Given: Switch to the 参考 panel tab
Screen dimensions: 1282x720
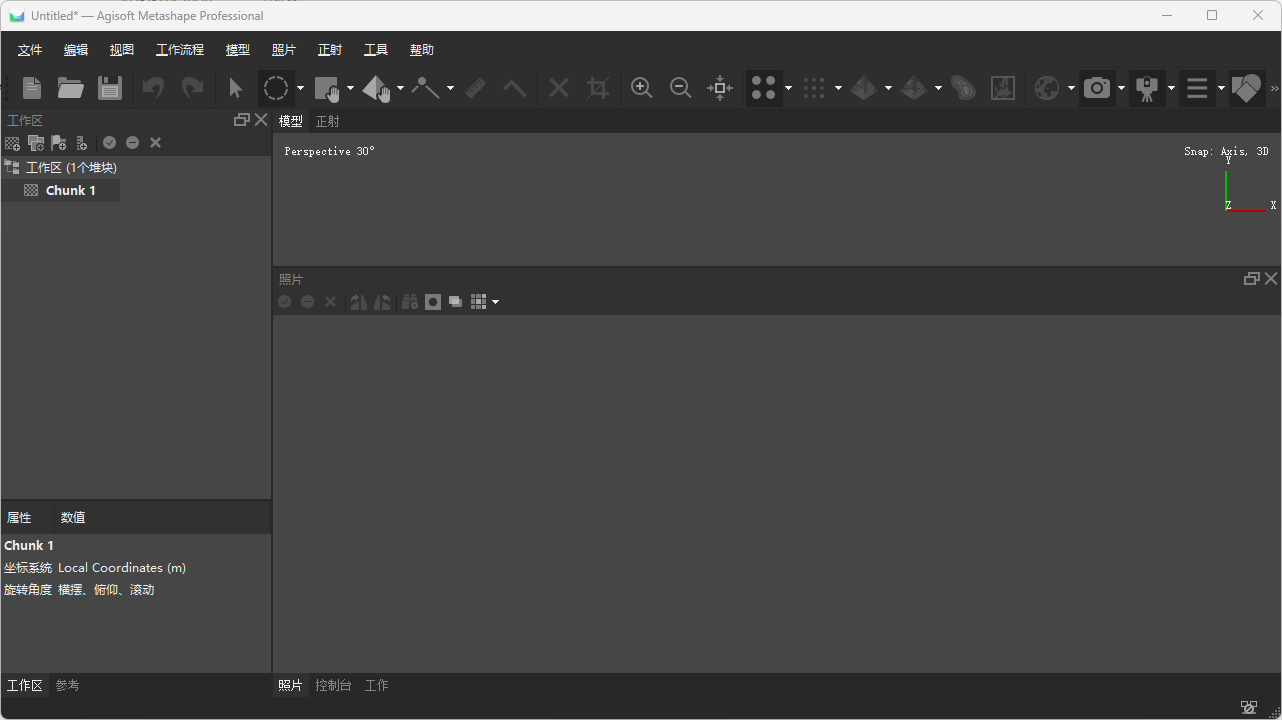Looking at the screenshot, I should point(67,685).
